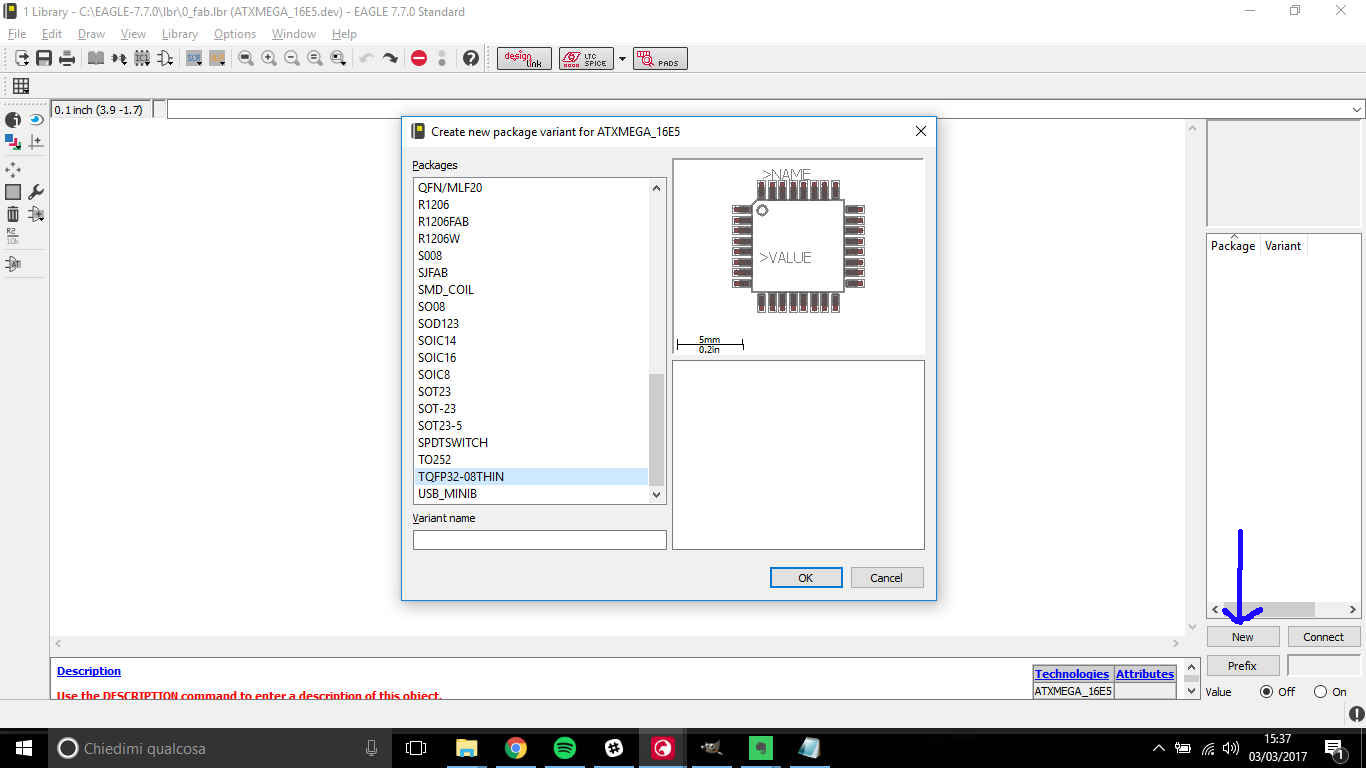This screenshot has height=768, width=1366.
Task: Open the Edit menu
Action: point(52,34)
